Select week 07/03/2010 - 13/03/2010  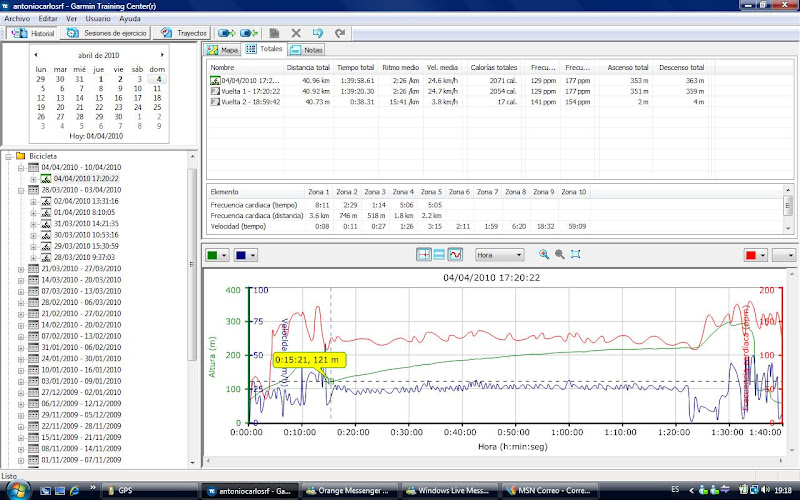click(81, 291)
